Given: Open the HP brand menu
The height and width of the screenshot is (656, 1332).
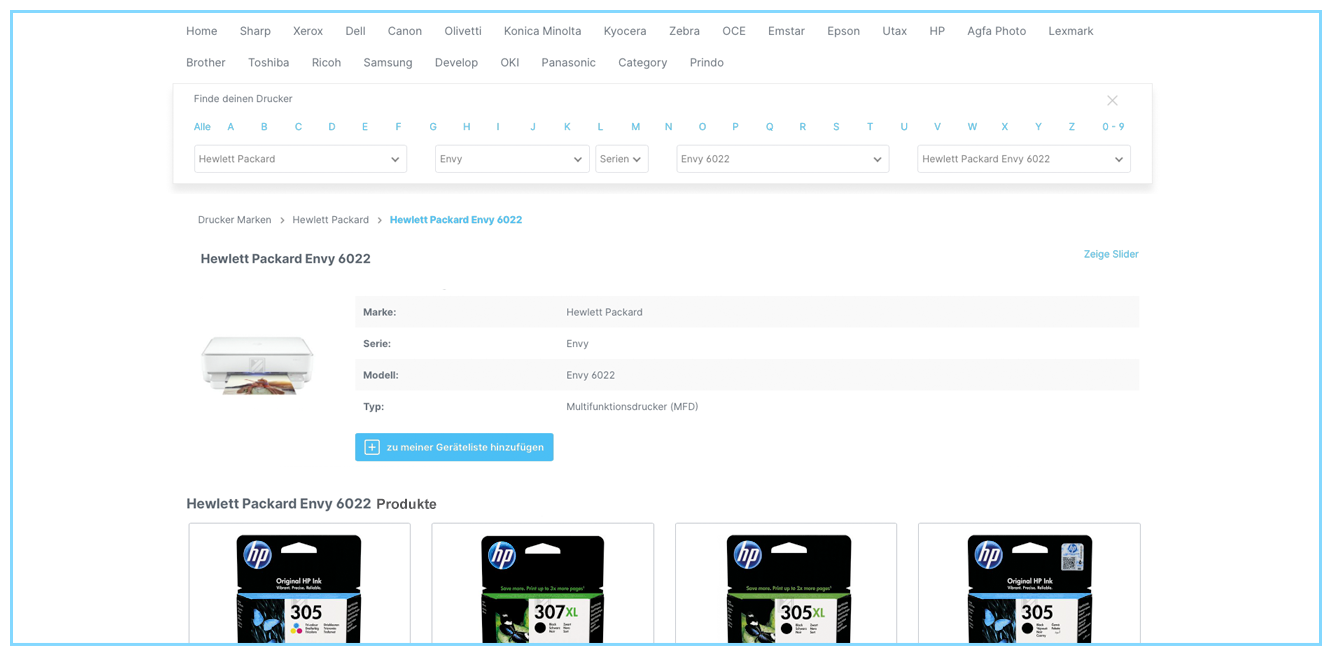Looking at the screenshot, I should point(937,31).
